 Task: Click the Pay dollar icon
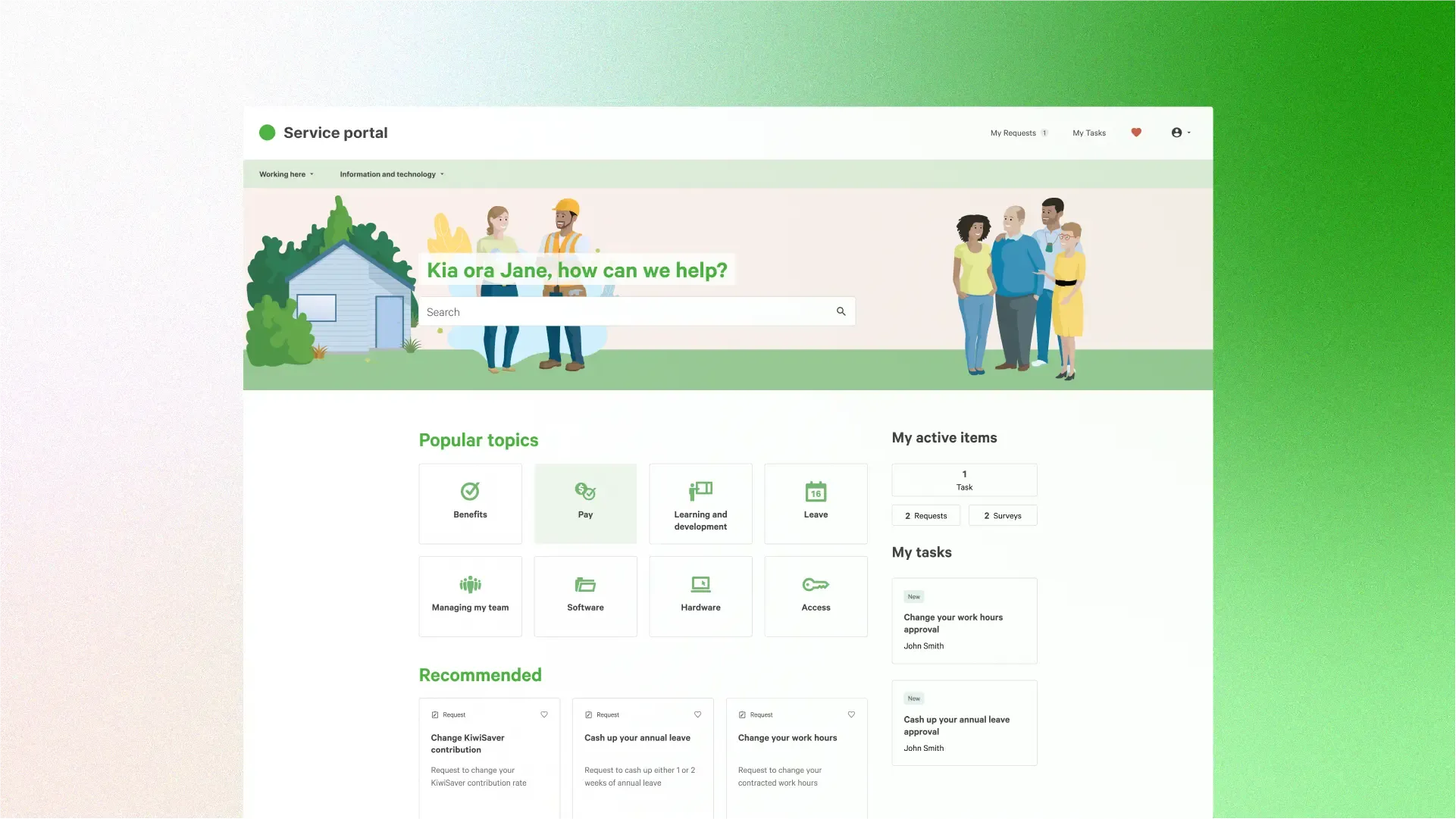click(585, 491)
